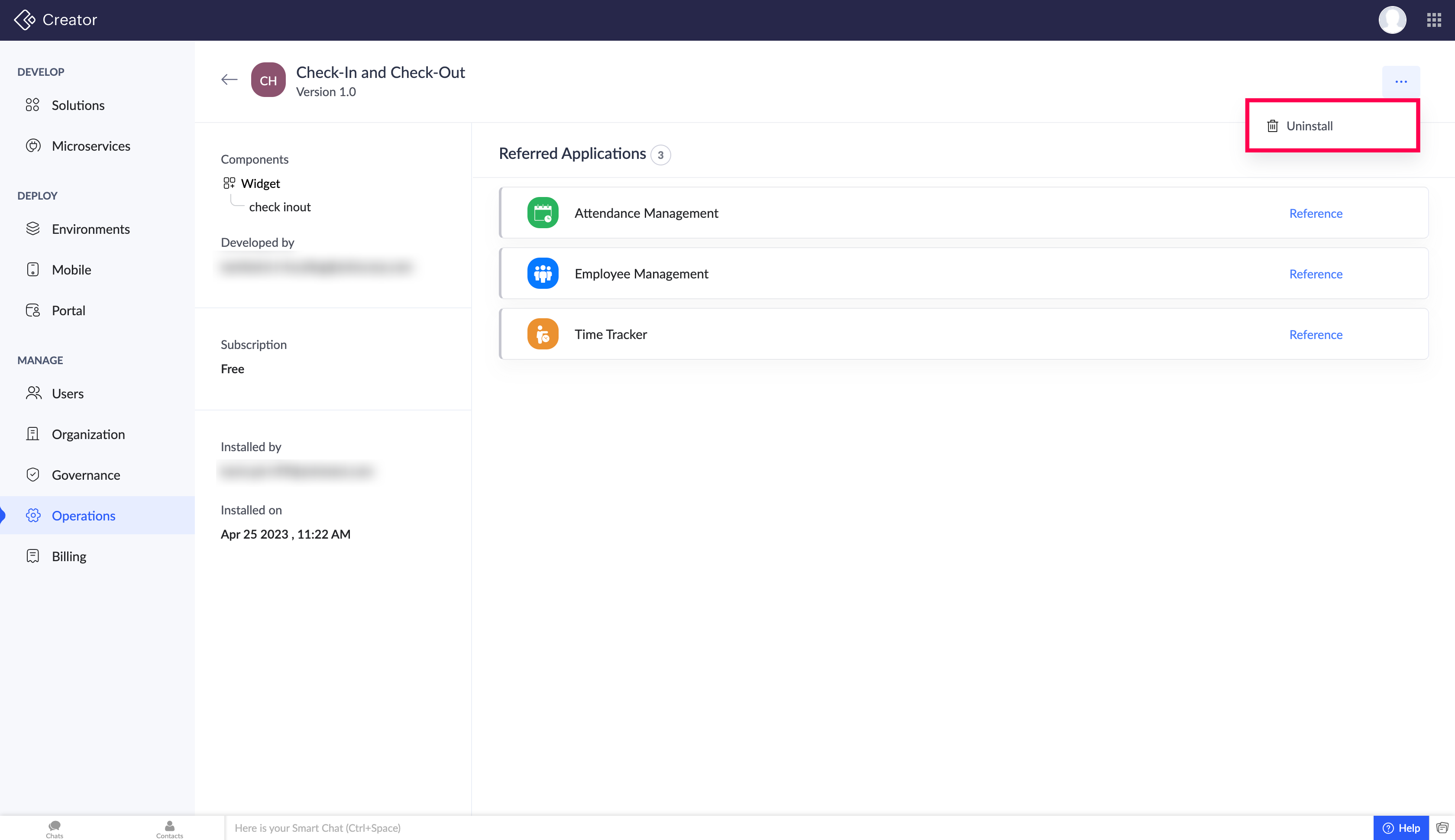This screenshot has height=840, width=1455.
Task: Open Microservices section
Action: point(91,146)
